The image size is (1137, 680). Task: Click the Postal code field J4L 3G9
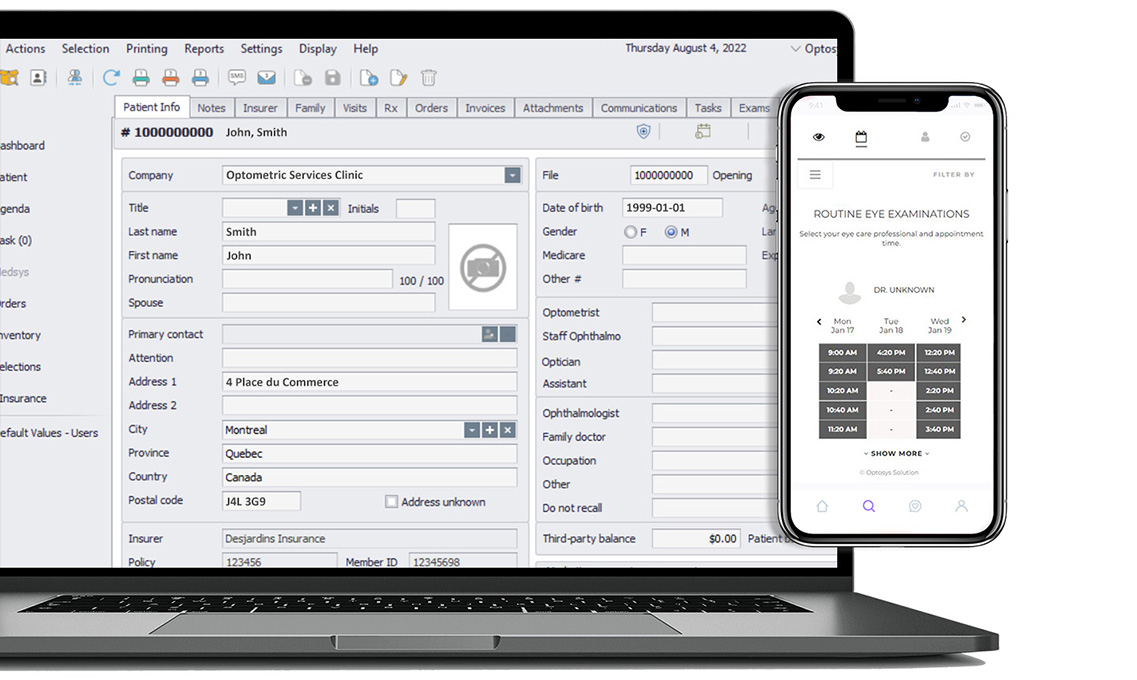coord(261,501)
